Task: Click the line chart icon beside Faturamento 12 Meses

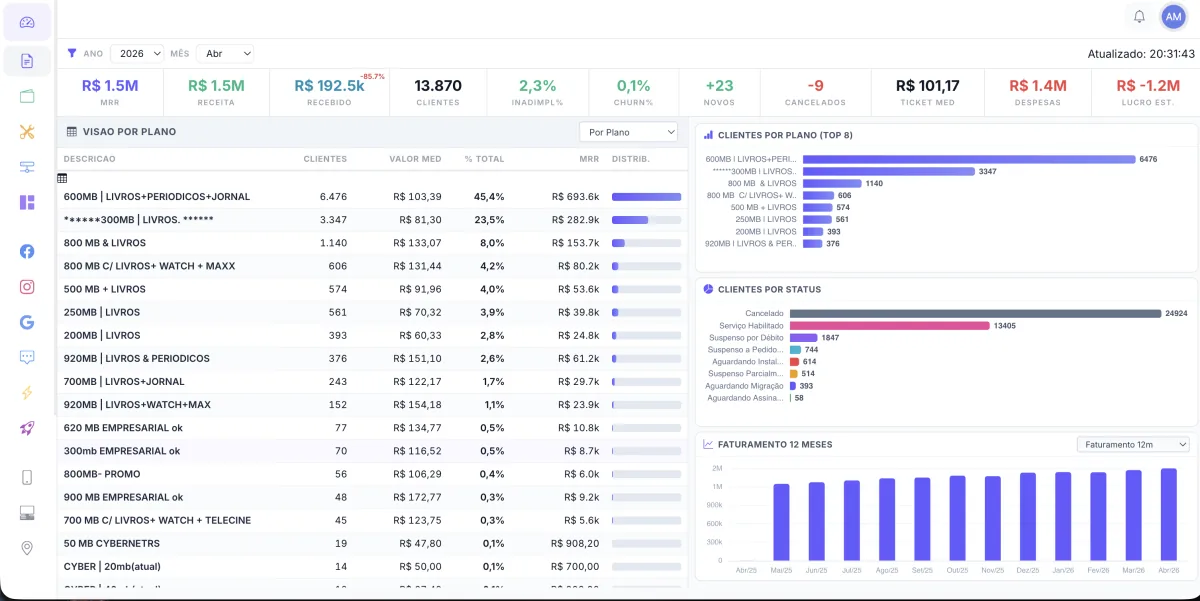Action: pyautogui.click(x=708, y=444)
